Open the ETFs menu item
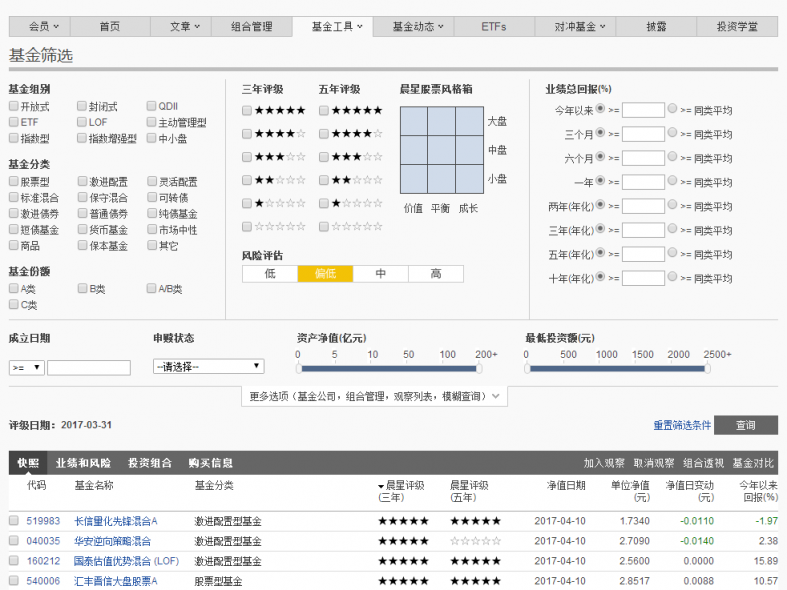 [x=494, y=27]
